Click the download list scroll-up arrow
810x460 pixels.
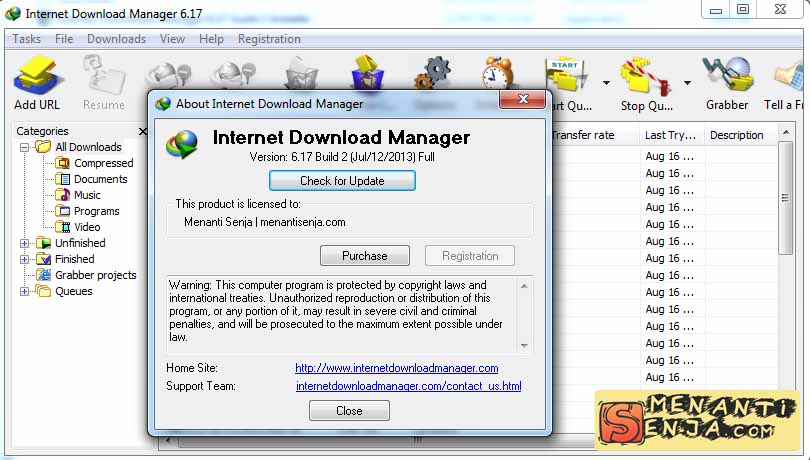tap(786, 133)
